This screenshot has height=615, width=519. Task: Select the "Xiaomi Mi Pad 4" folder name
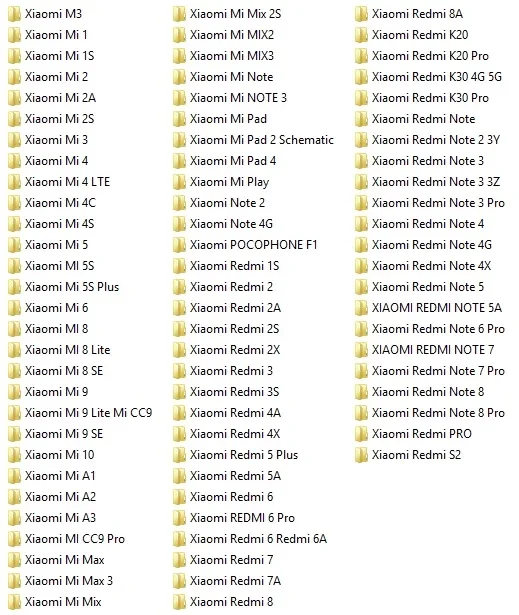(x=233, y=161)
